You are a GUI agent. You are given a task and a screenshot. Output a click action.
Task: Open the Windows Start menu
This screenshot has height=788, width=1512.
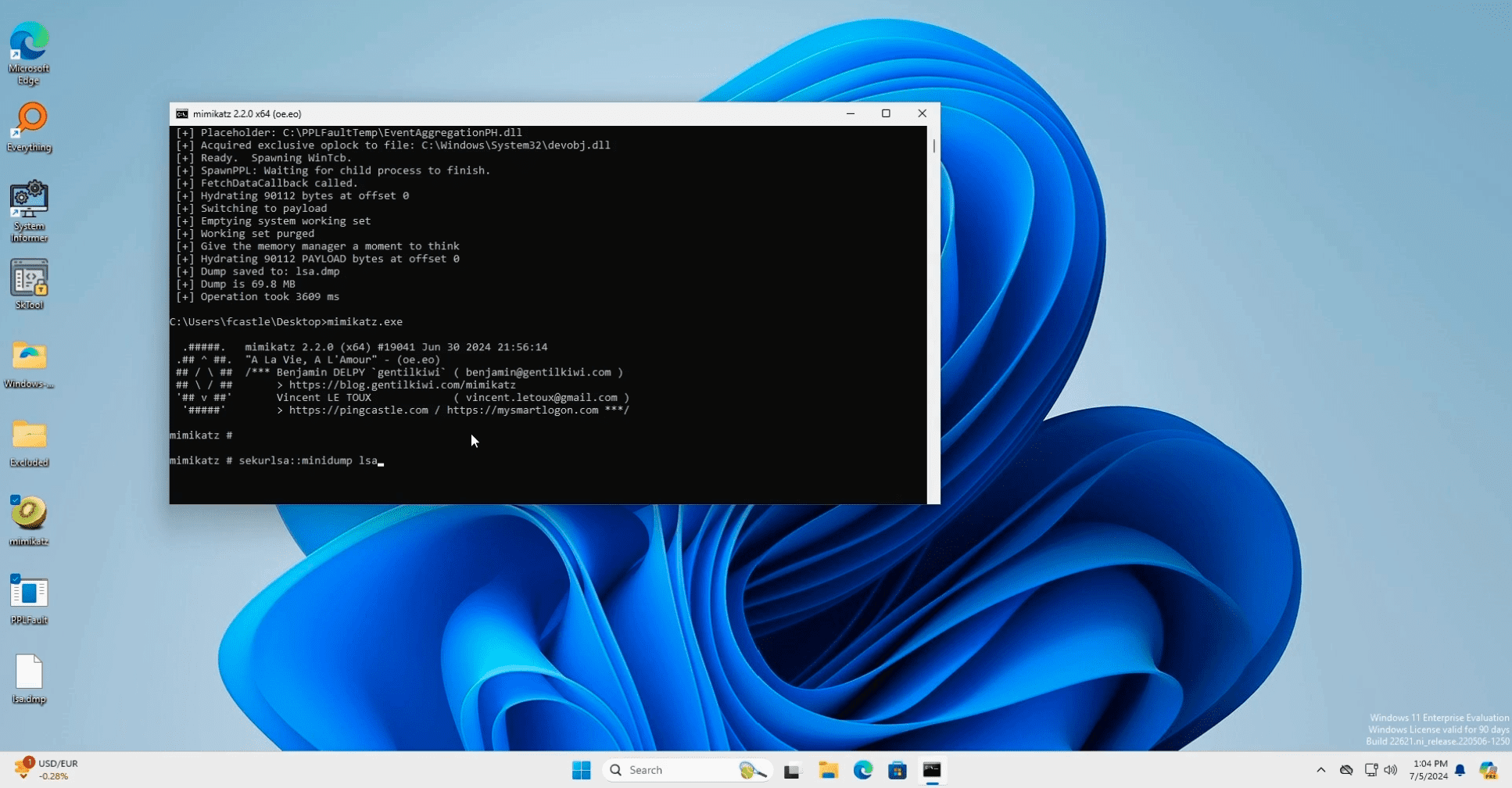(x=581, y=770)
